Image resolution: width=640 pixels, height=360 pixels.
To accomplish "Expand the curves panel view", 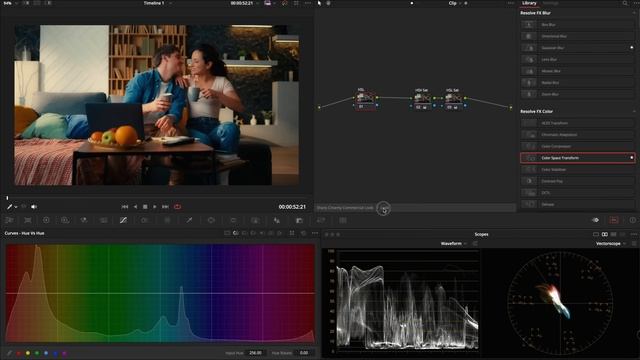I will pyautogui.click(x=292, y=233).
